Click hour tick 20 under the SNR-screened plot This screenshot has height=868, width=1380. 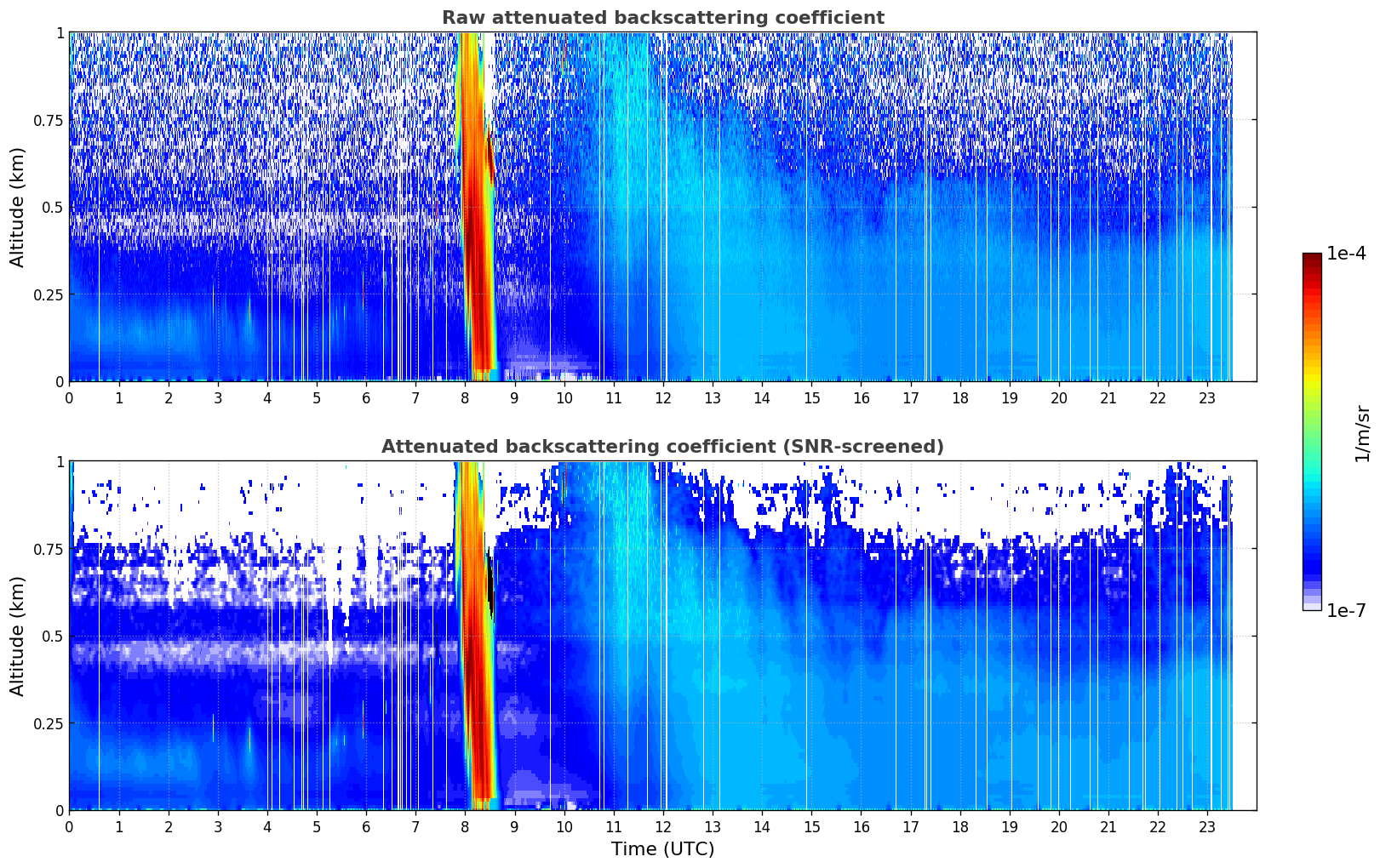[1059, 826]
